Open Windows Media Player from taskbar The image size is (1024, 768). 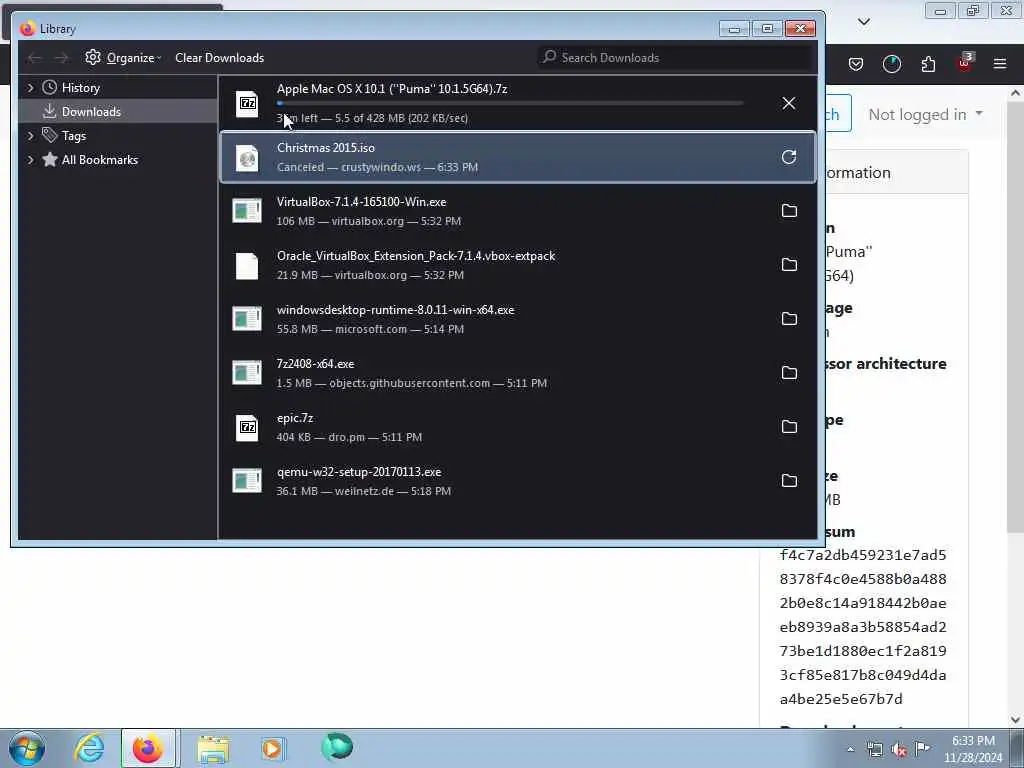[272, 748]
